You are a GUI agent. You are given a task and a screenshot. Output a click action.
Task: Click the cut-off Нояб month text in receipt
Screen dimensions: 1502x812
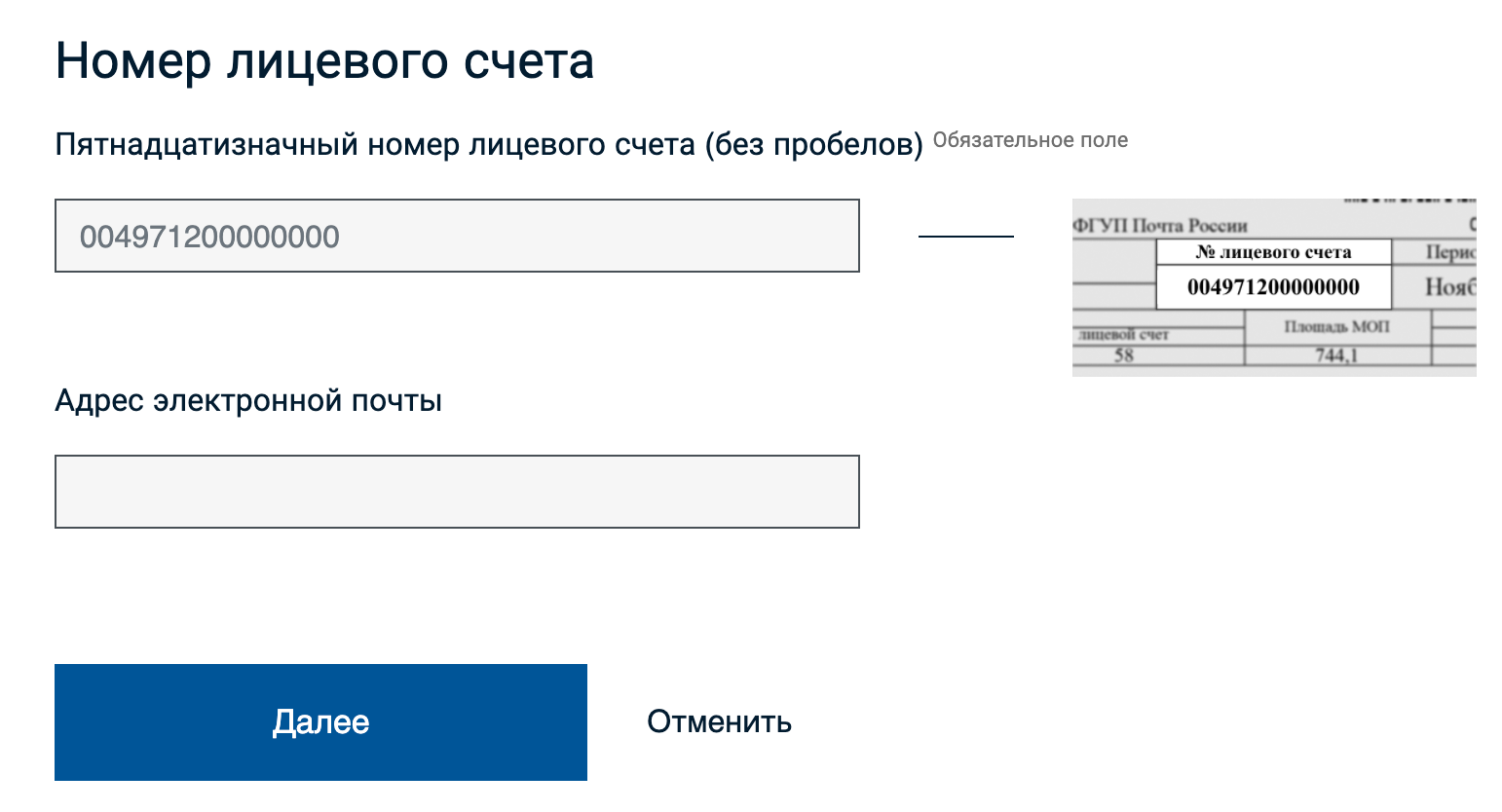click(1449, 287)
